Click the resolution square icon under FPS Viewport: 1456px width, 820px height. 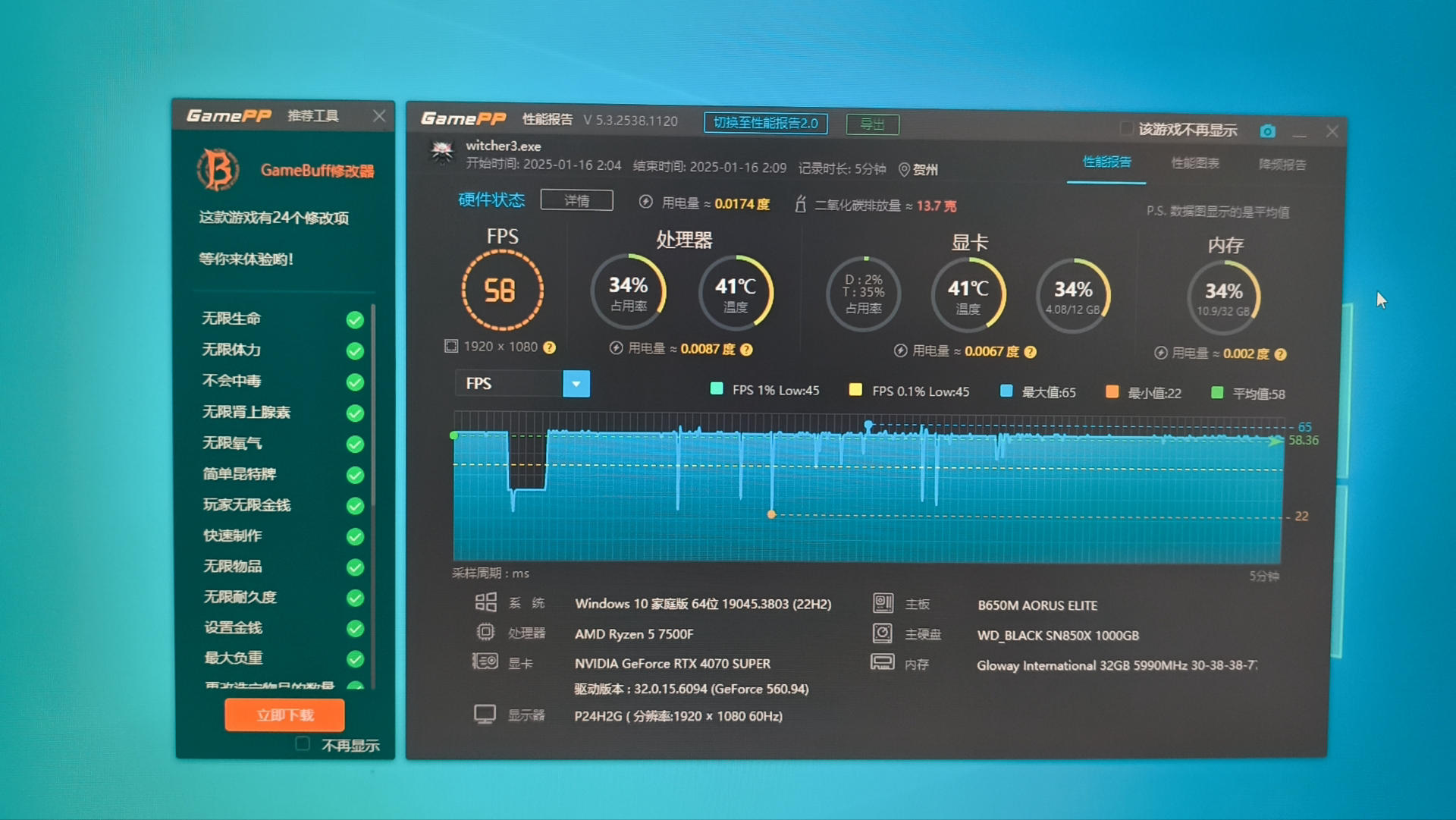click(x=451, y=346)
